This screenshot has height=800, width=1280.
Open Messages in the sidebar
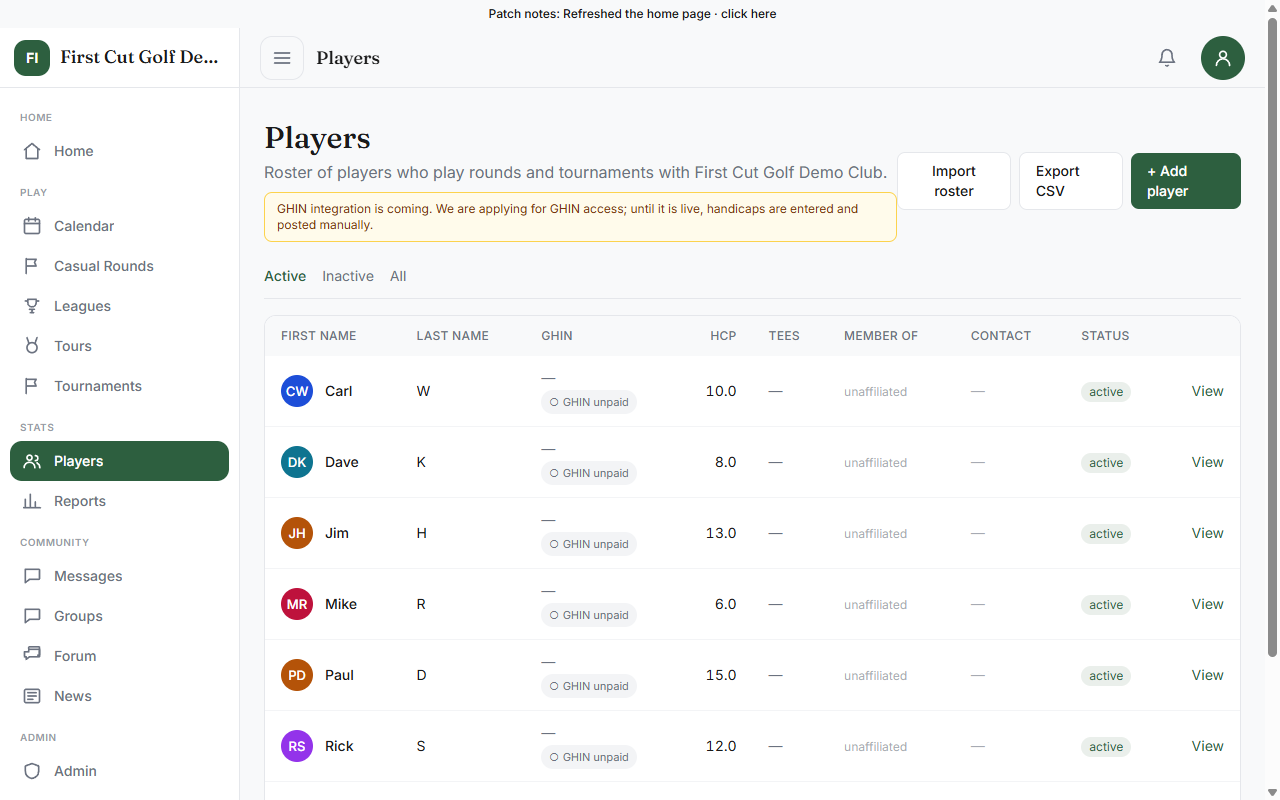(x=119, y=576)
